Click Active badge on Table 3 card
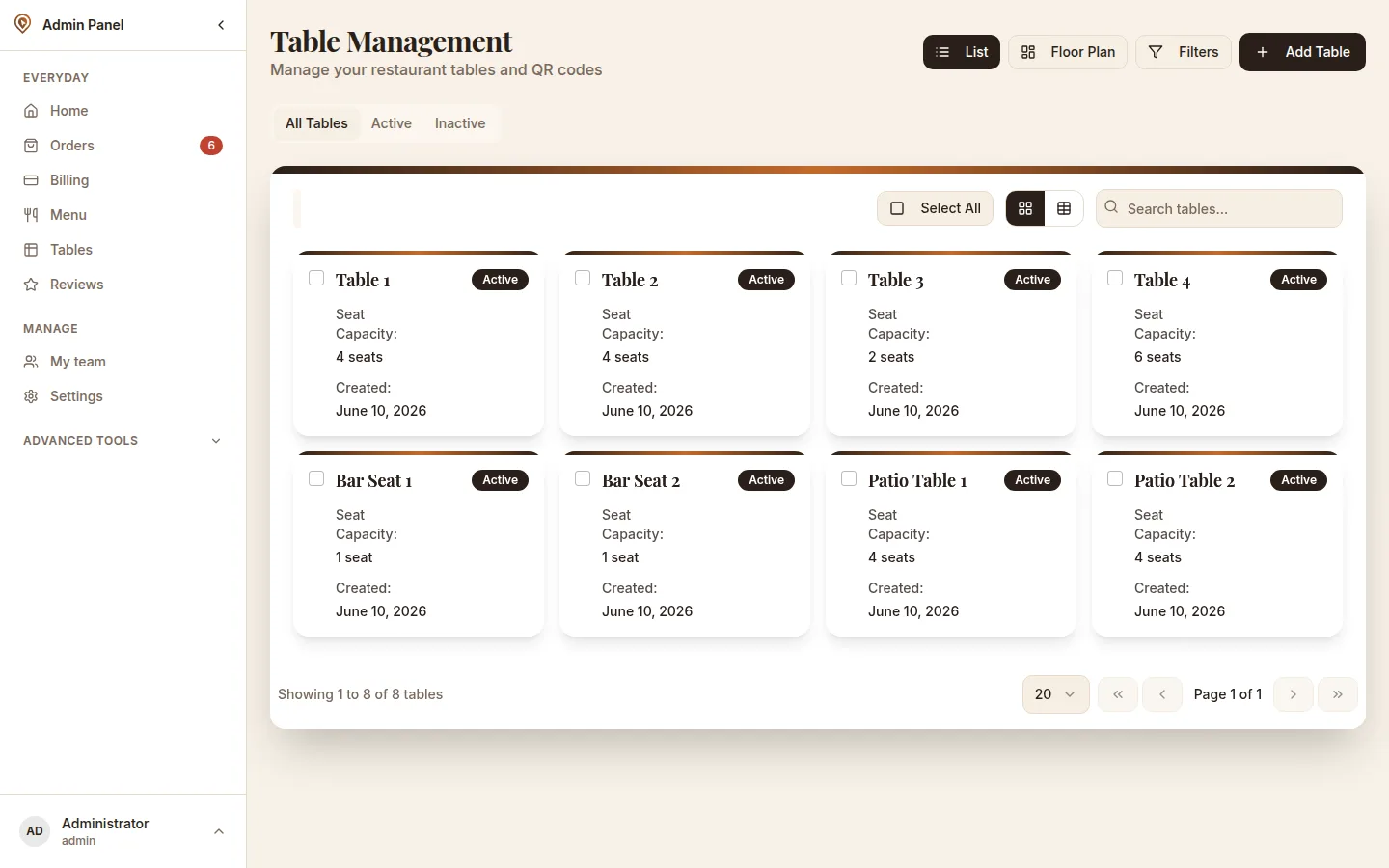This screenshot has height=868, width=1389. click(1033, 280)
